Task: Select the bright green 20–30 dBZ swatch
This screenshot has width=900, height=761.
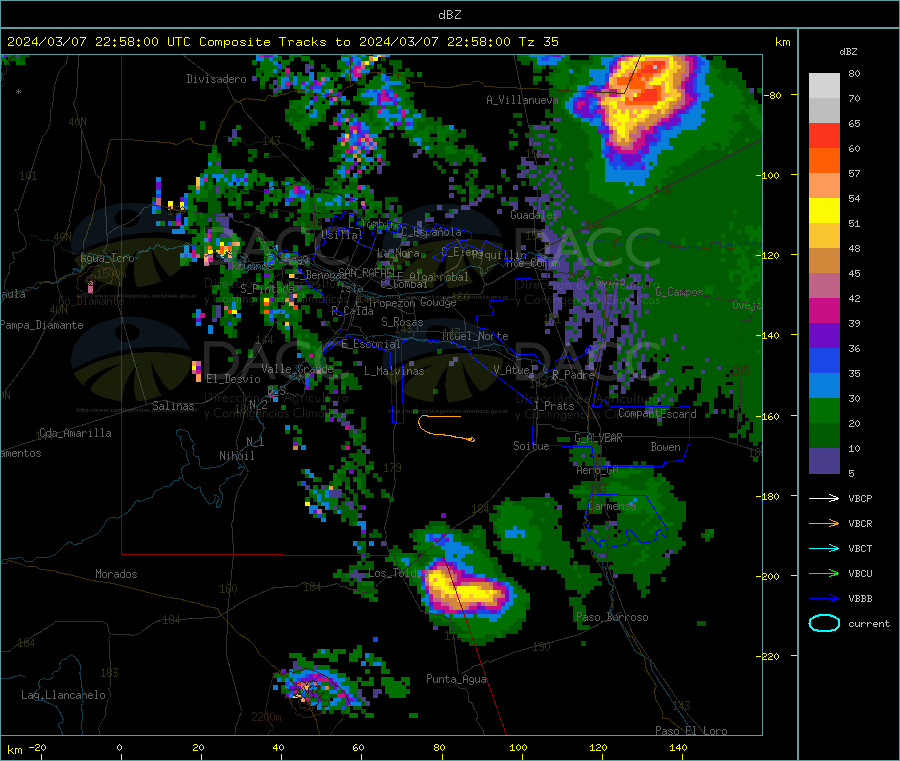Action: 824,410
